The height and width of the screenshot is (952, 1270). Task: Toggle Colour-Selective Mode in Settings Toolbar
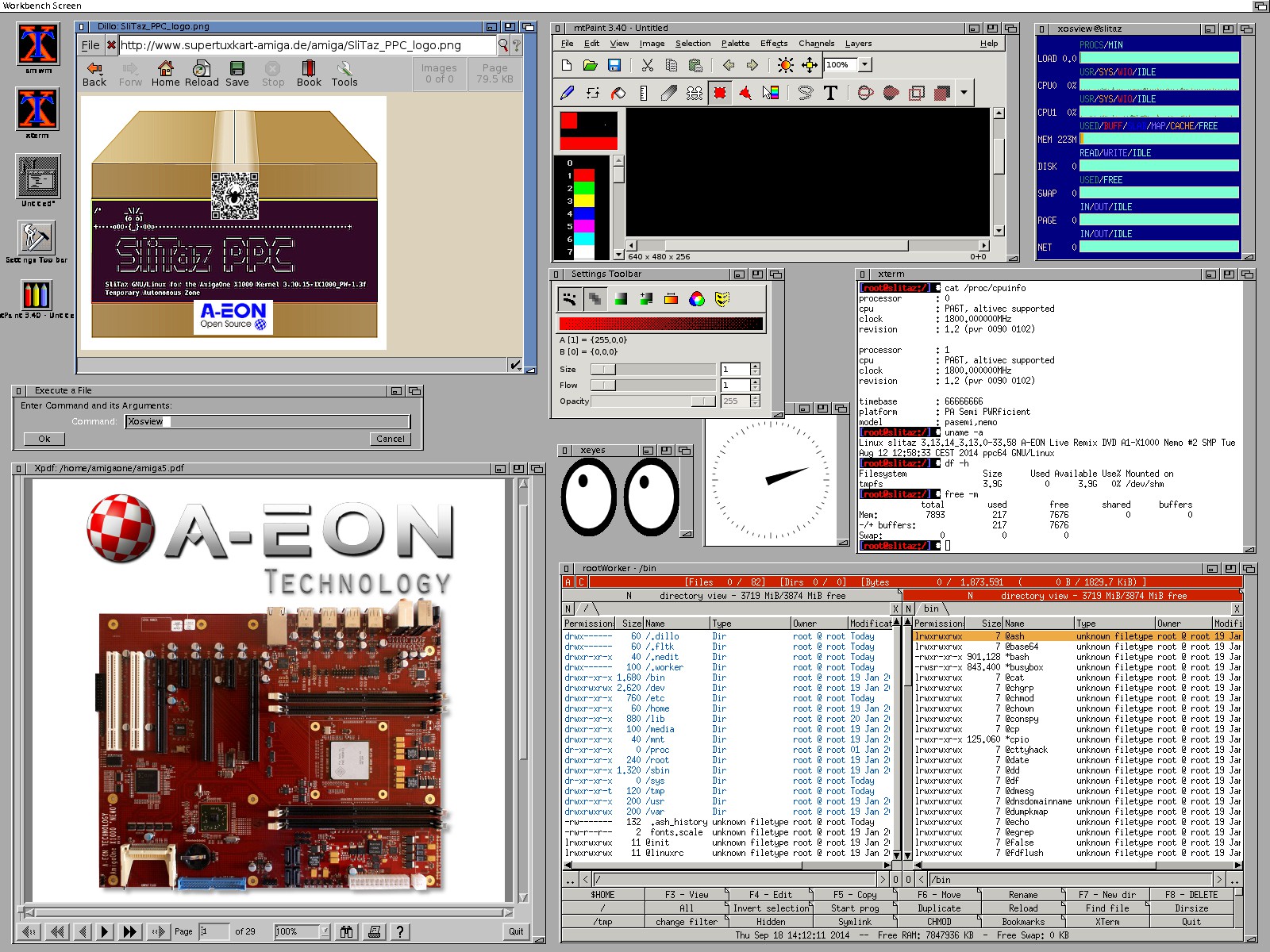tap(671, 299)
